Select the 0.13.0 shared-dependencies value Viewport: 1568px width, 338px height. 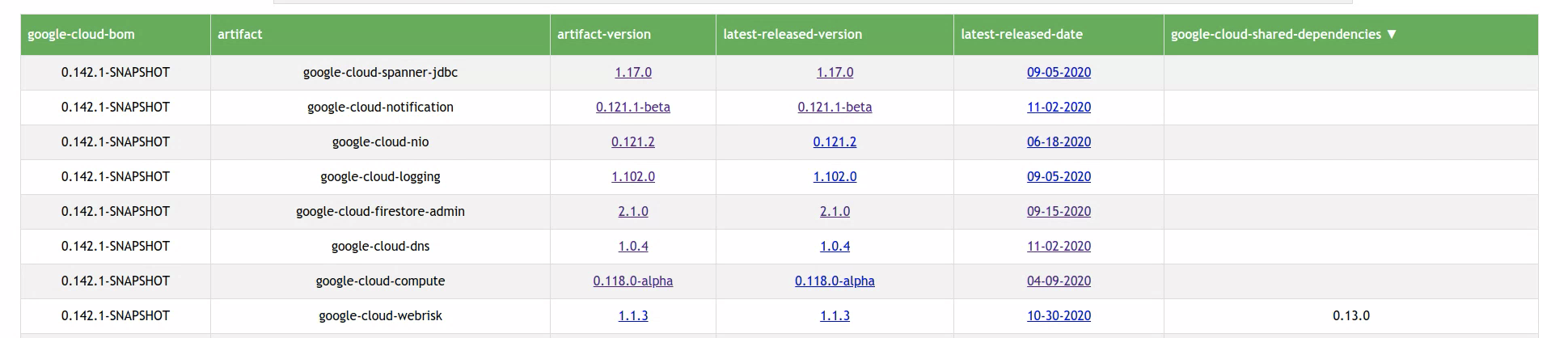tap(1350, 315)
